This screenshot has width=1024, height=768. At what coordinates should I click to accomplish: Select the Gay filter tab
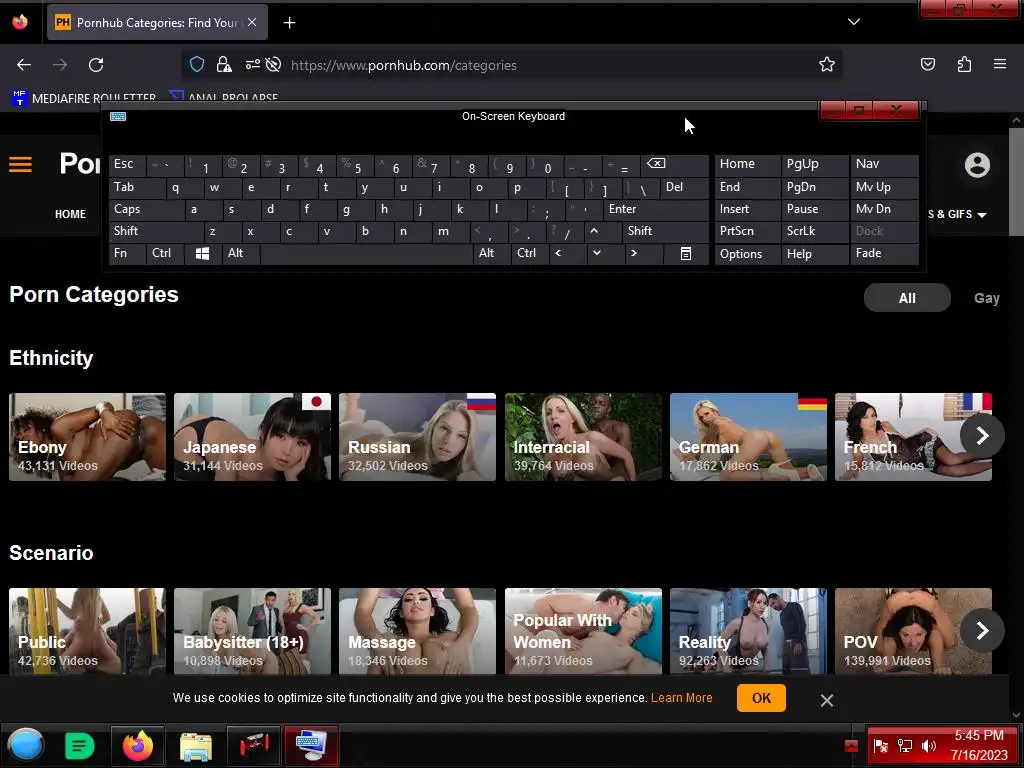[987, 298]
